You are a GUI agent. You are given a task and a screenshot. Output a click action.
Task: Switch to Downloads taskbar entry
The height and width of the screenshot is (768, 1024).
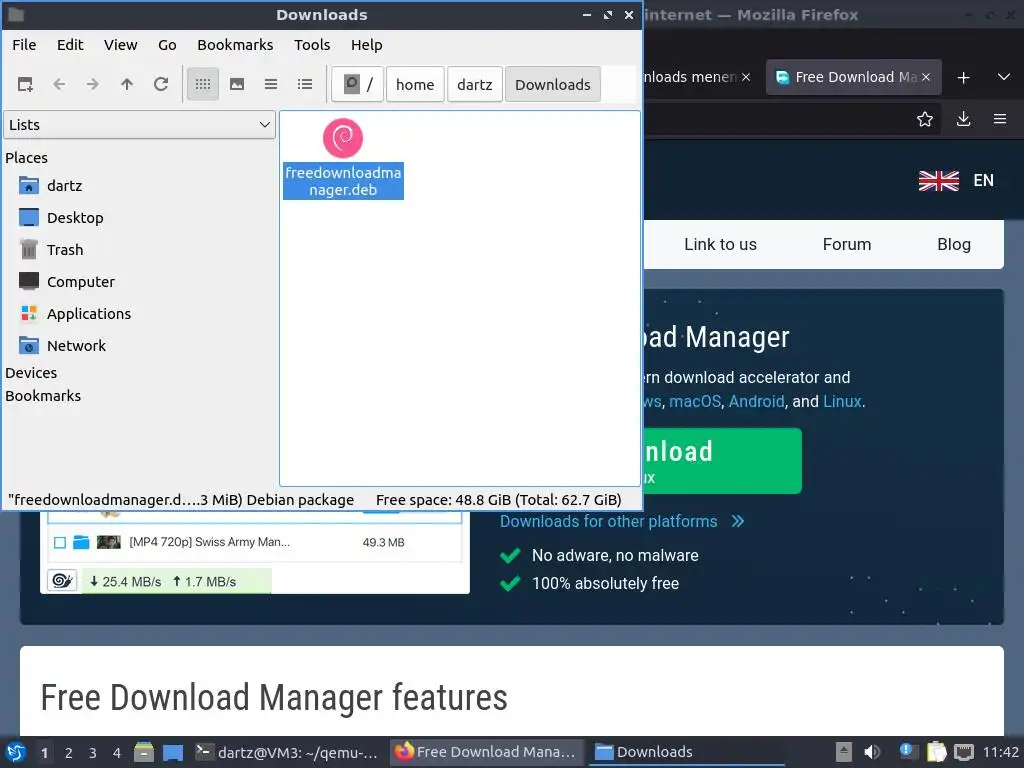[686, 752]
